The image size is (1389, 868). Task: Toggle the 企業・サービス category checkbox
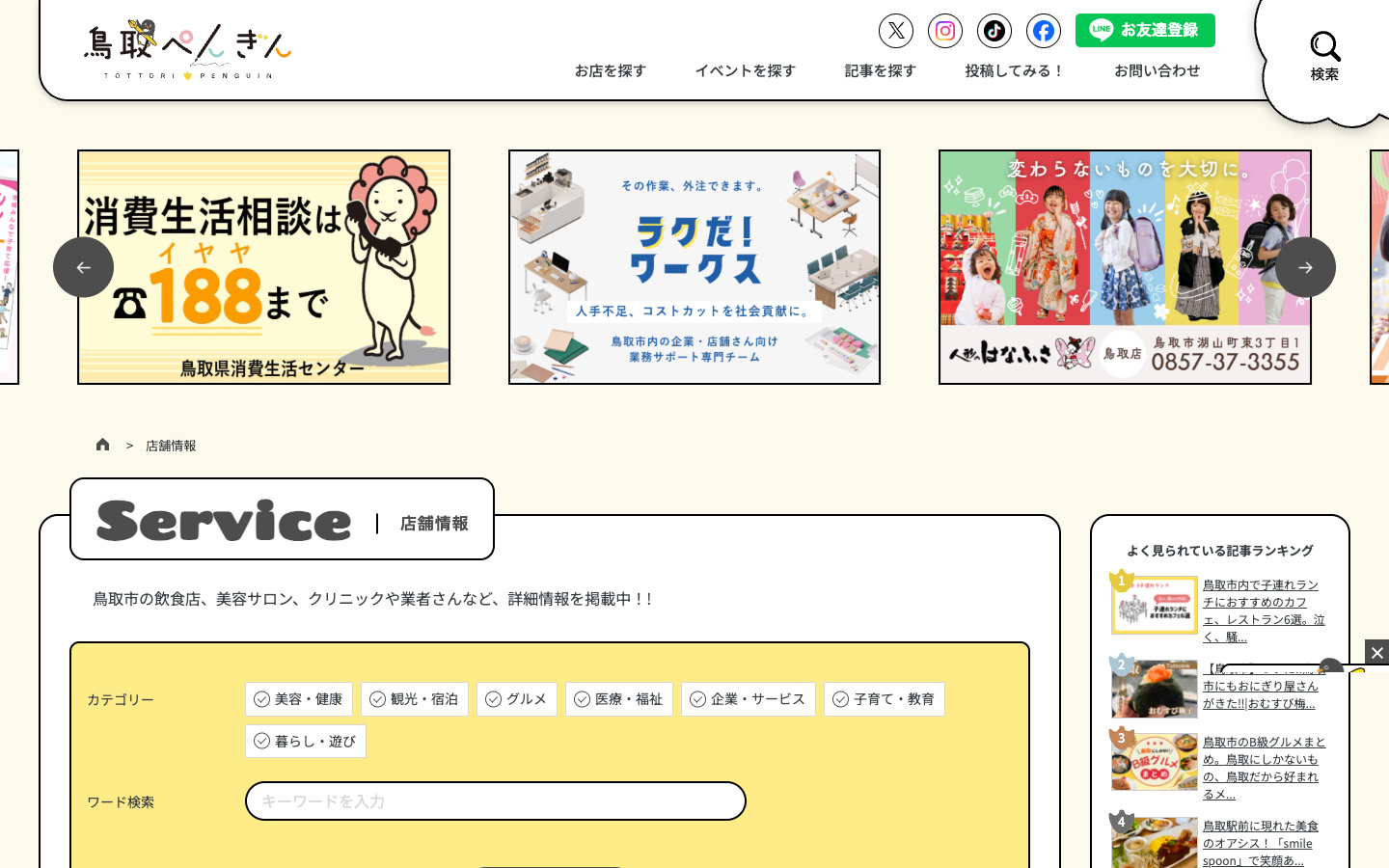pos(749,699)
